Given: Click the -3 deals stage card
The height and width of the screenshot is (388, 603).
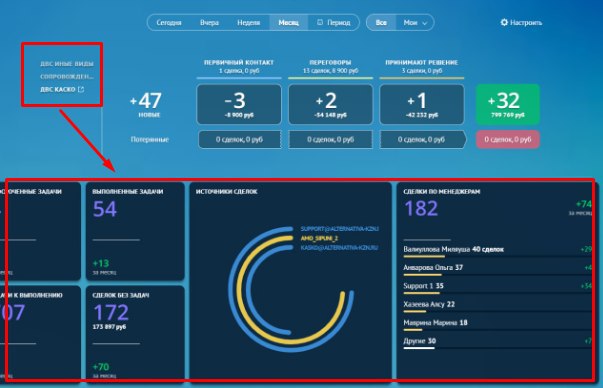Looking at the screenshot, I should pos(239,104).
